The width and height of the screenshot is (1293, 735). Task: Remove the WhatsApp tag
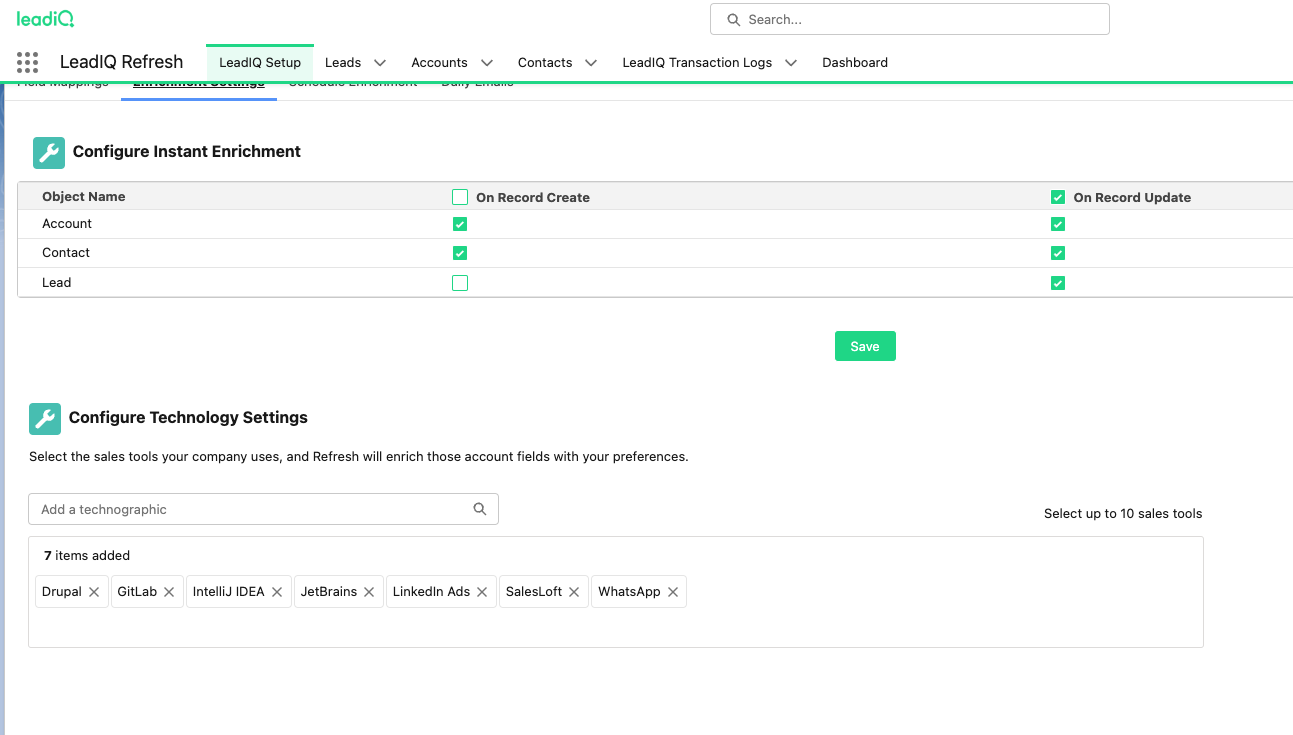pyautogui.click(x=673, y=592)
